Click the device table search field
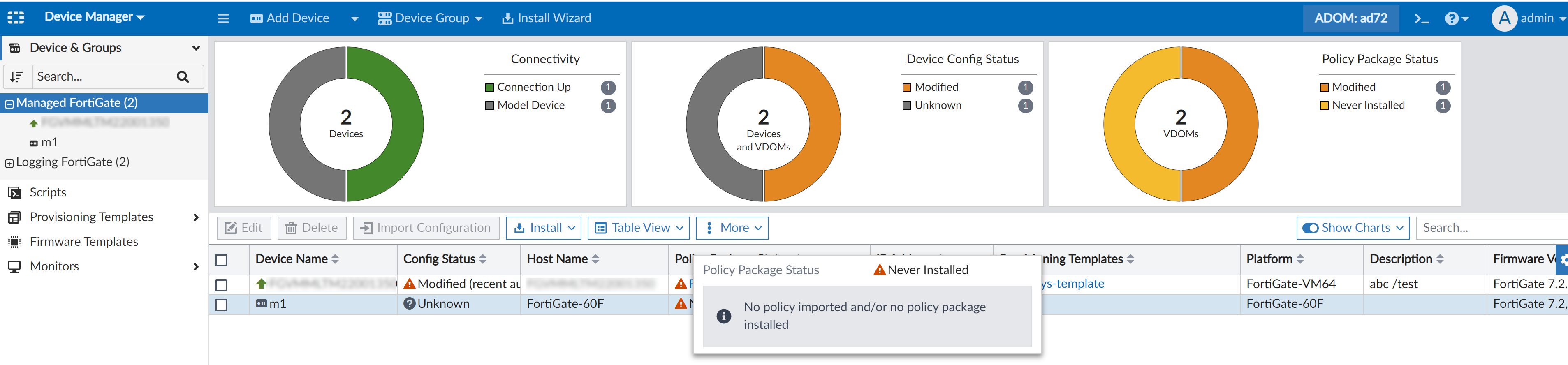The width and height of the screenshot is (1568, 365). pos(1491,228)
